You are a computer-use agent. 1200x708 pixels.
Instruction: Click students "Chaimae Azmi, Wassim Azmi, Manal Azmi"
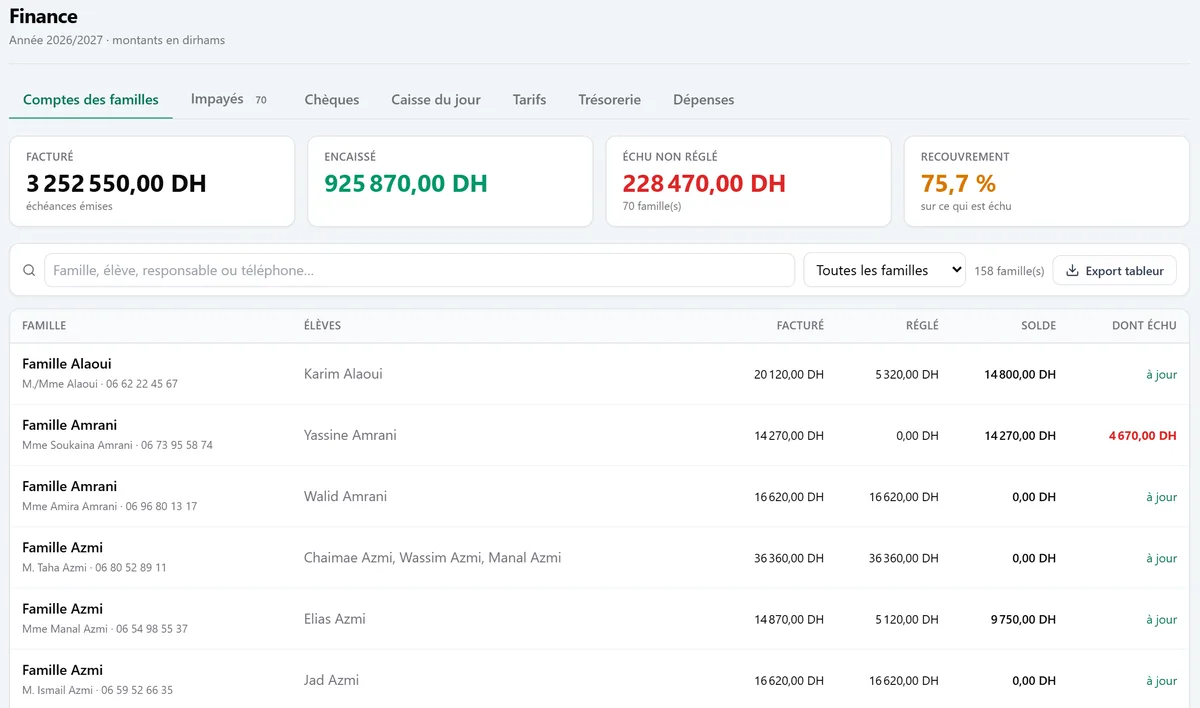tap(432, 558)
